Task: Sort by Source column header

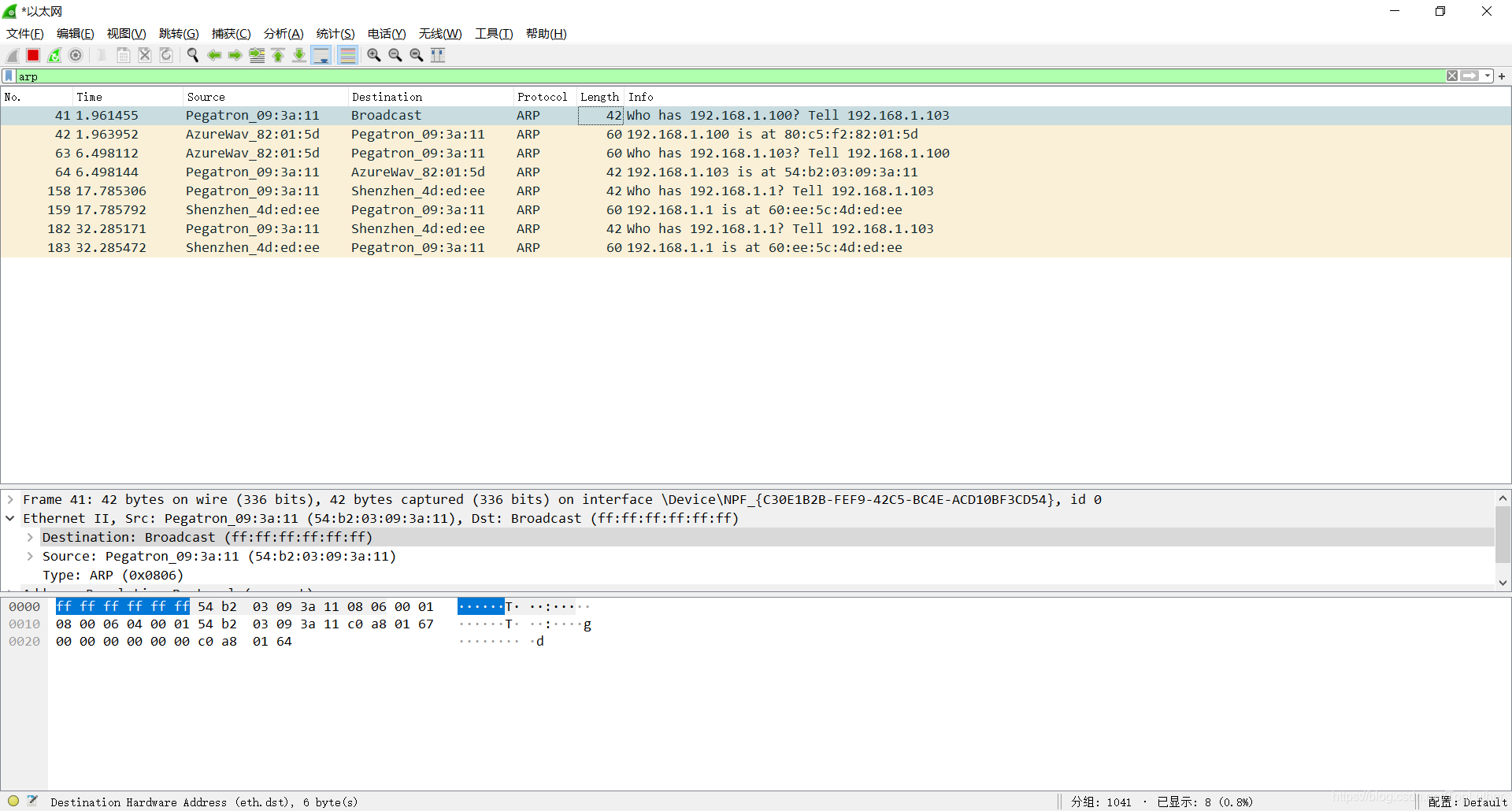Action: pos(265,97)
